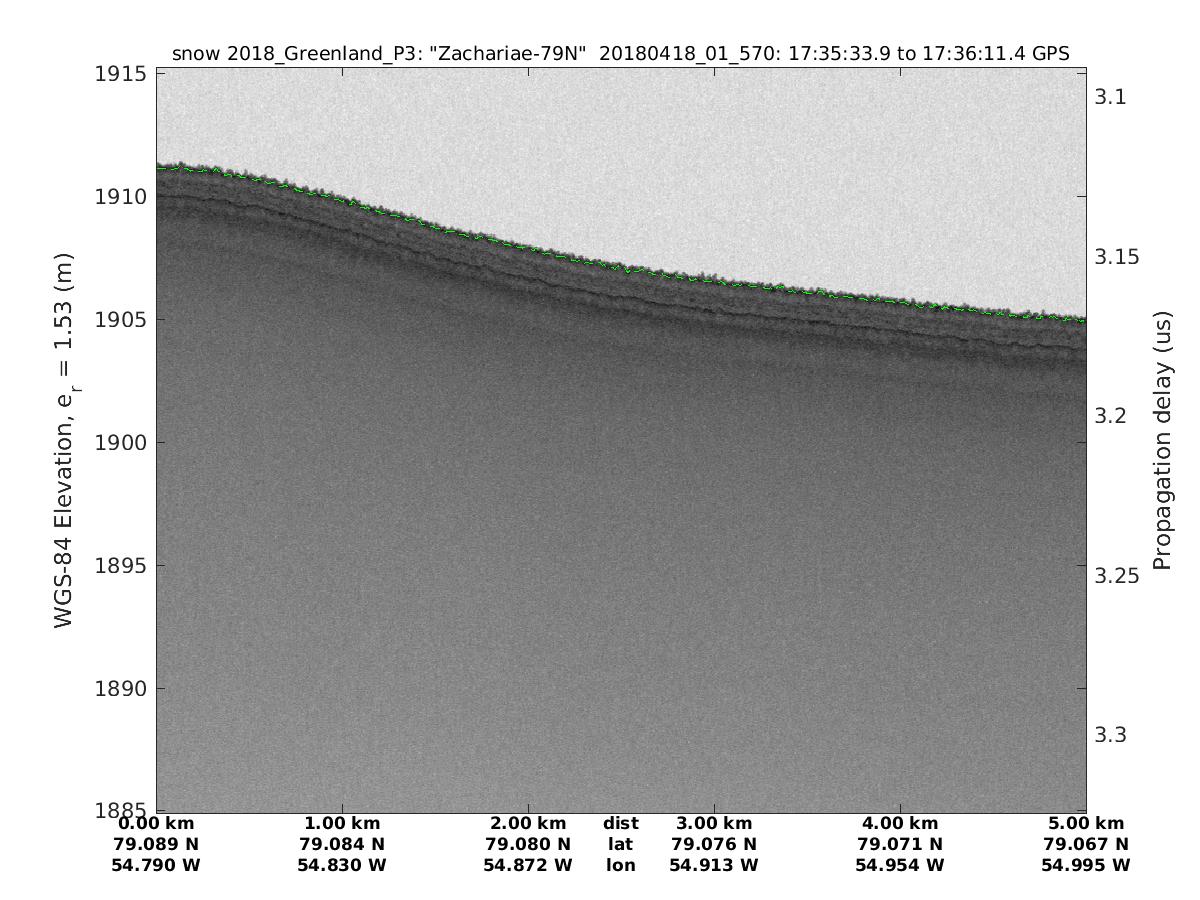
Task: Click the 1890 elevation tick label
Action: click(x=119, y=689)
